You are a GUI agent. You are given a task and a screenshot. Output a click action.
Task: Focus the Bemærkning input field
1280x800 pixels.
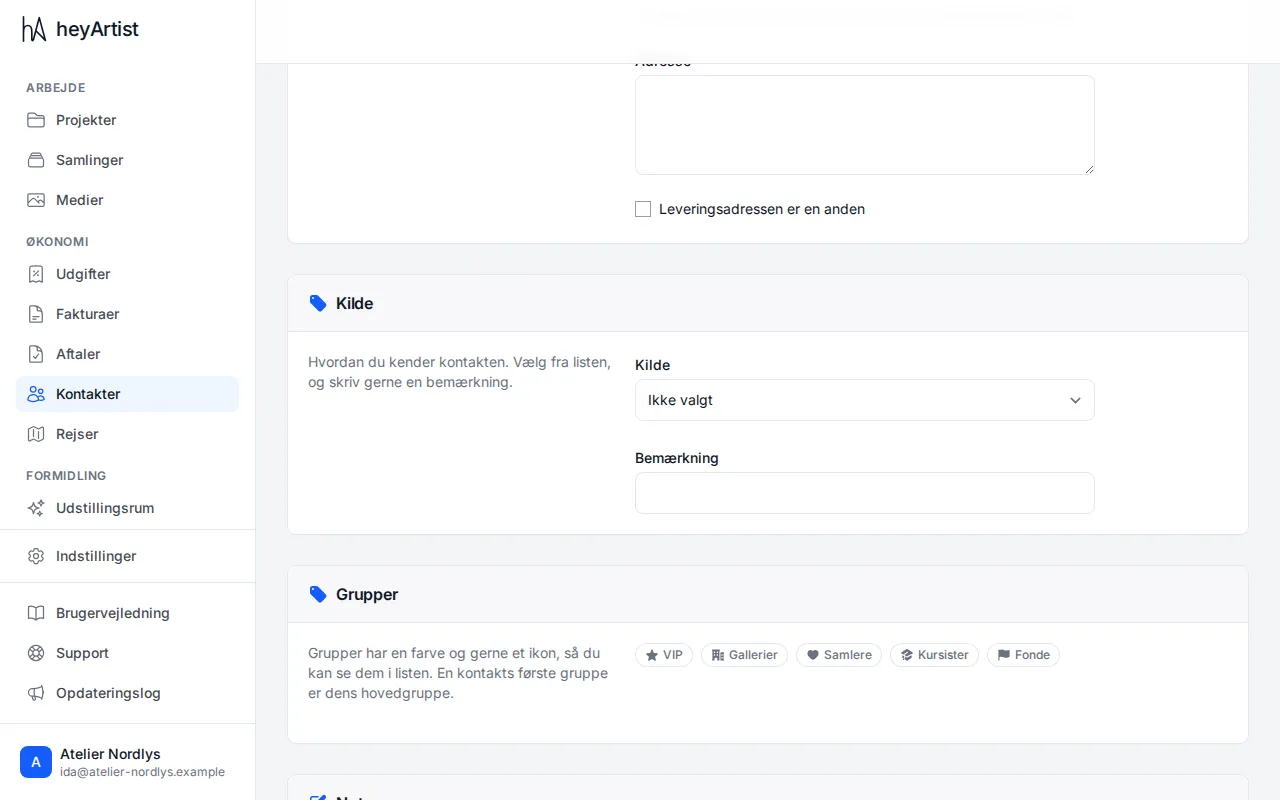[865, 493]
